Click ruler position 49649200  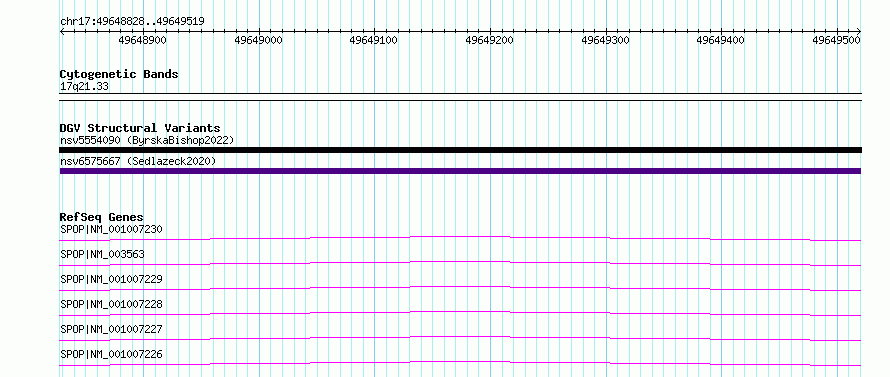click(x=489, y=40)
